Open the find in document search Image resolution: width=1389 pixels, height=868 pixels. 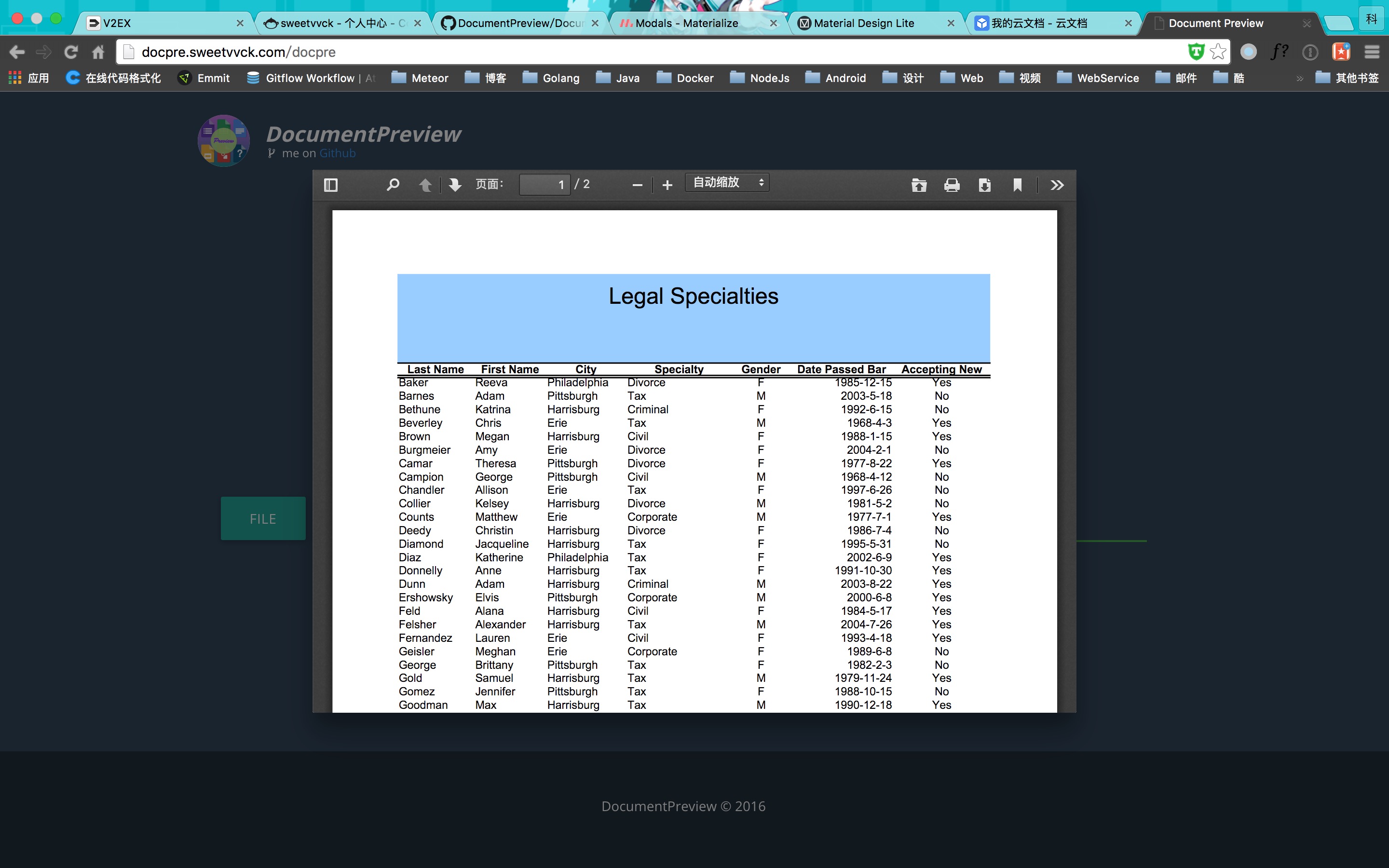tap(393, 185)
